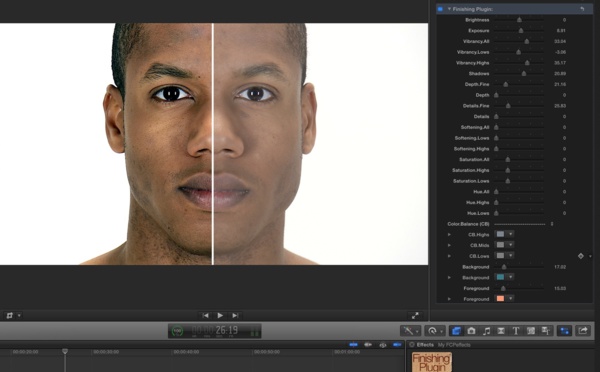The width and height of the screenshot is (600, 372).
Task: Toggle the Inspector panel button
Action: point(564,331)
